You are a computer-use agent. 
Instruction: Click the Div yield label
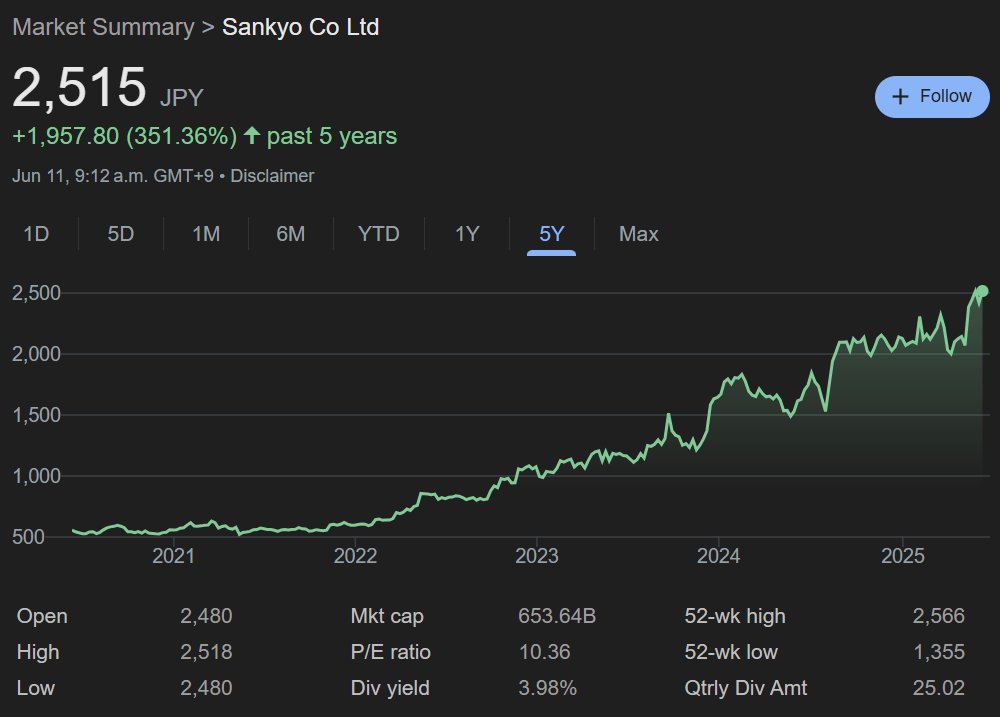coord(390,688)
